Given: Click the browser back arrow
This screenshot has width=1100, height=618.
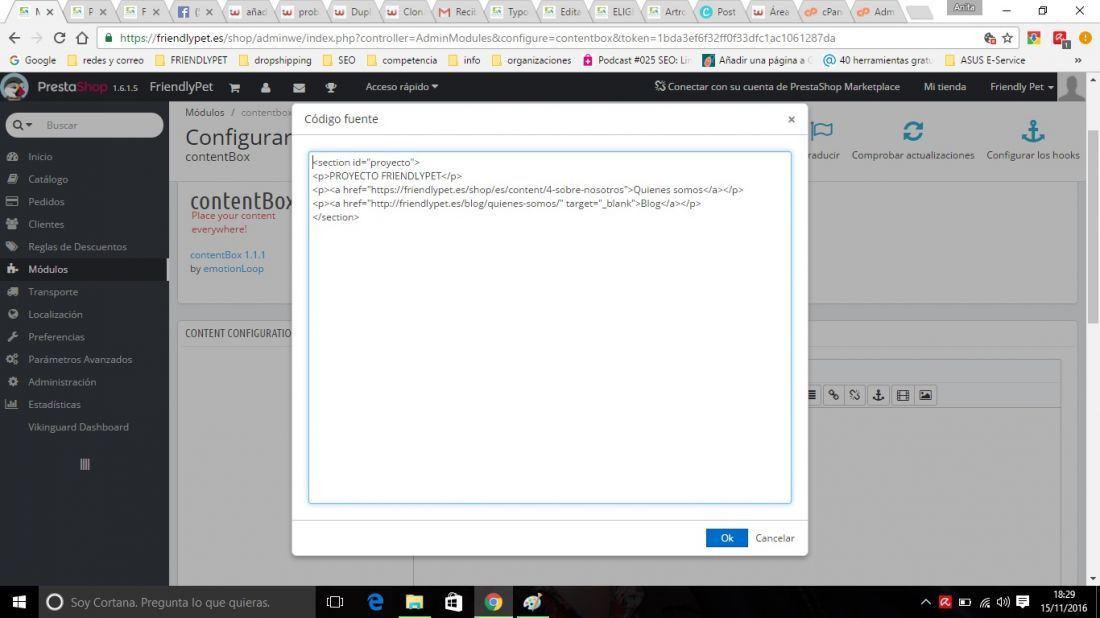Looking at the screenshot, I should (x=15, y=38).
